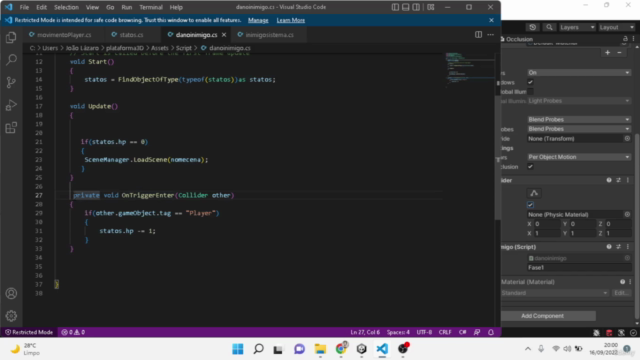Toggle the secondary side bar layout icon
This screenshot has width=640, height=360.
pyautogui.click(x=416, y=7)
